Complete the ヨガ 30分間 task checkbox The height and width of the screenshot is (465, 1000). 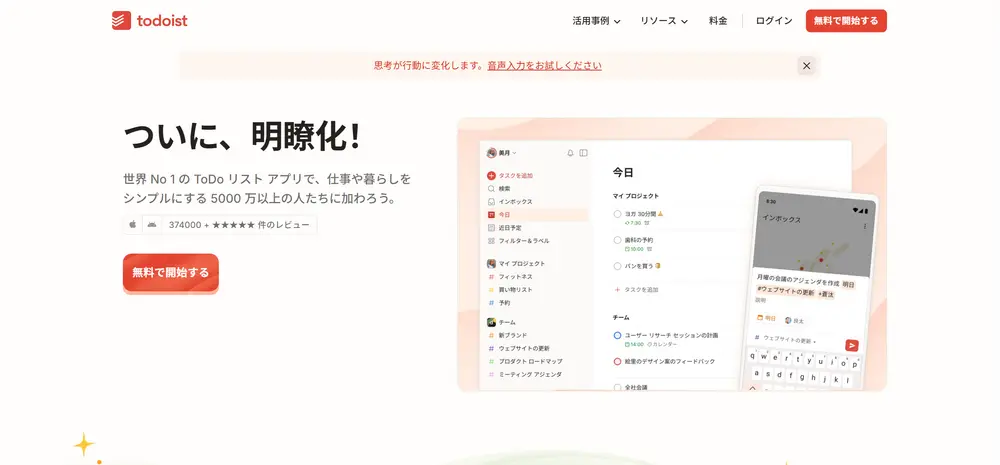click(617, 214)
